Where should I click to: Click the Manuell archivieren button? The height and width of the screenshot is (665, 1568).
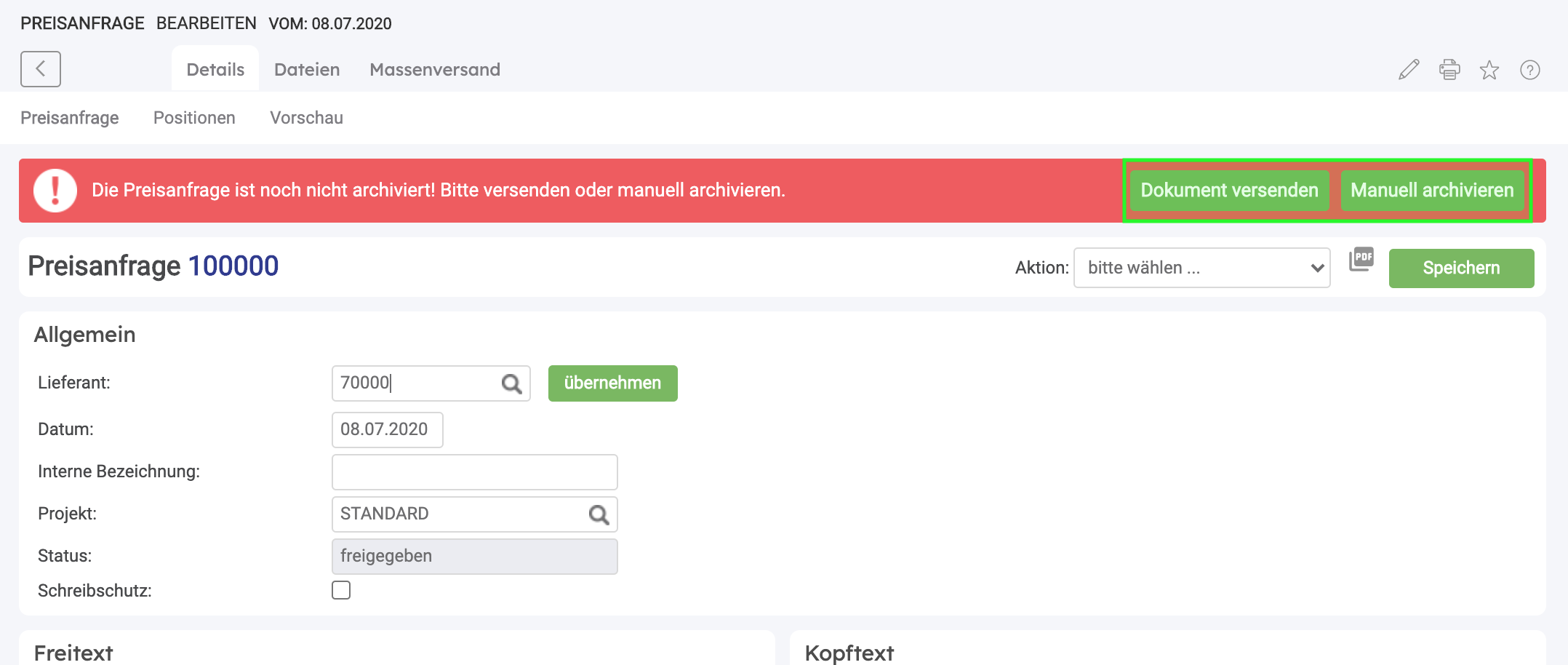[1432, 191]
